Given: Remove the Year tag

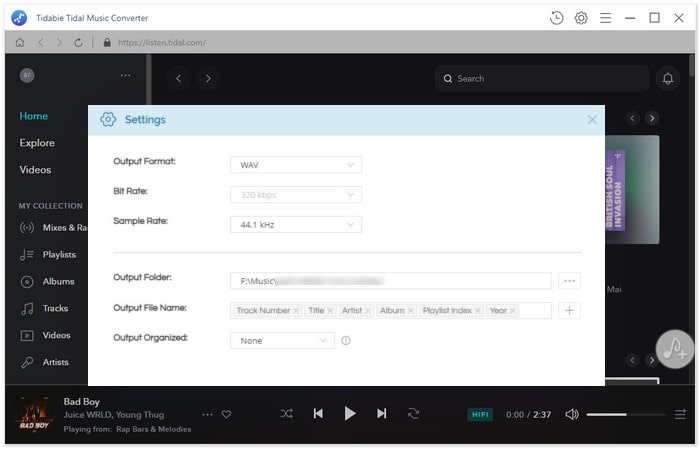Looking at the screenshot, I should (x=512, y=311).
